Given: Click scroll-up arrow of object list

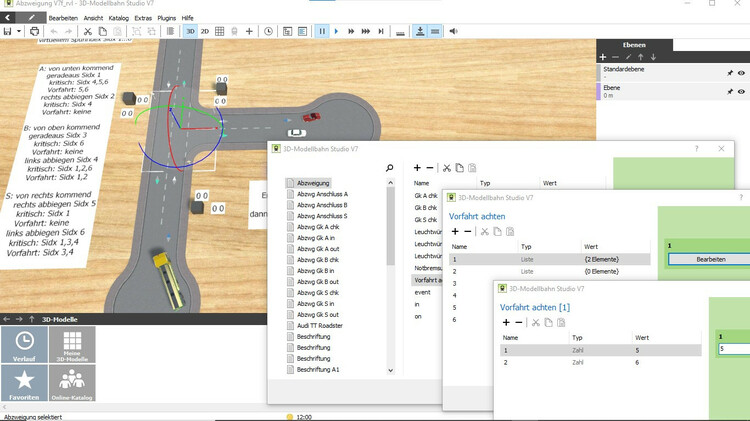Looking at the screenshot, I should coord(390,183).
